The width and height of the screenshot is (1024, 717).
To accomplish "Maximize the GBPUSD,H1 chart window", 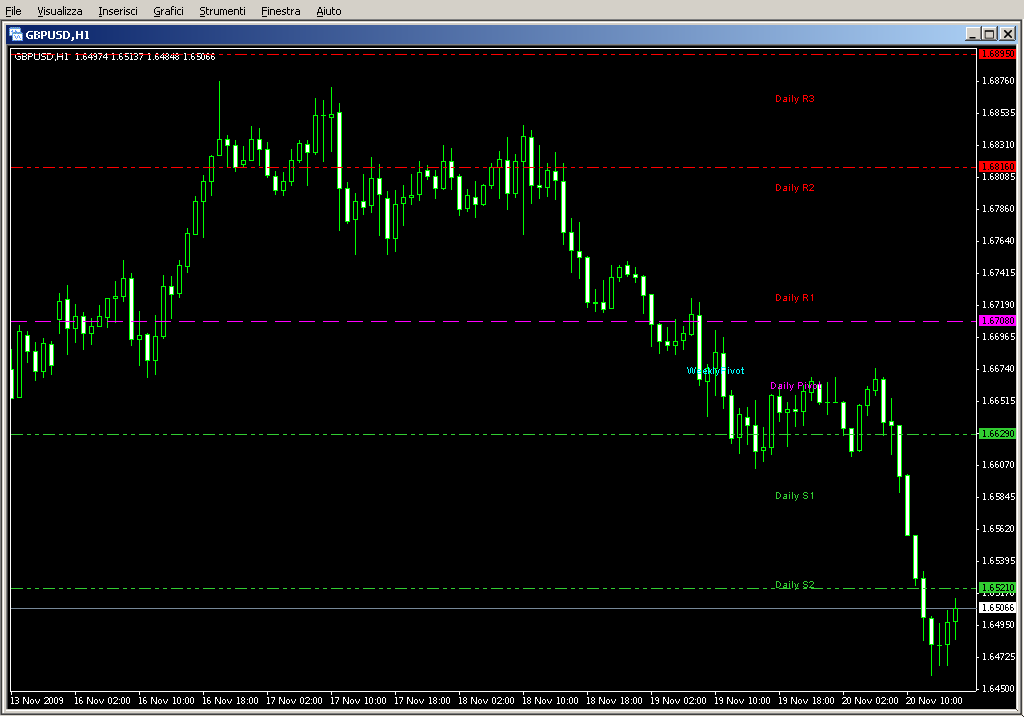I will [990, 34].
